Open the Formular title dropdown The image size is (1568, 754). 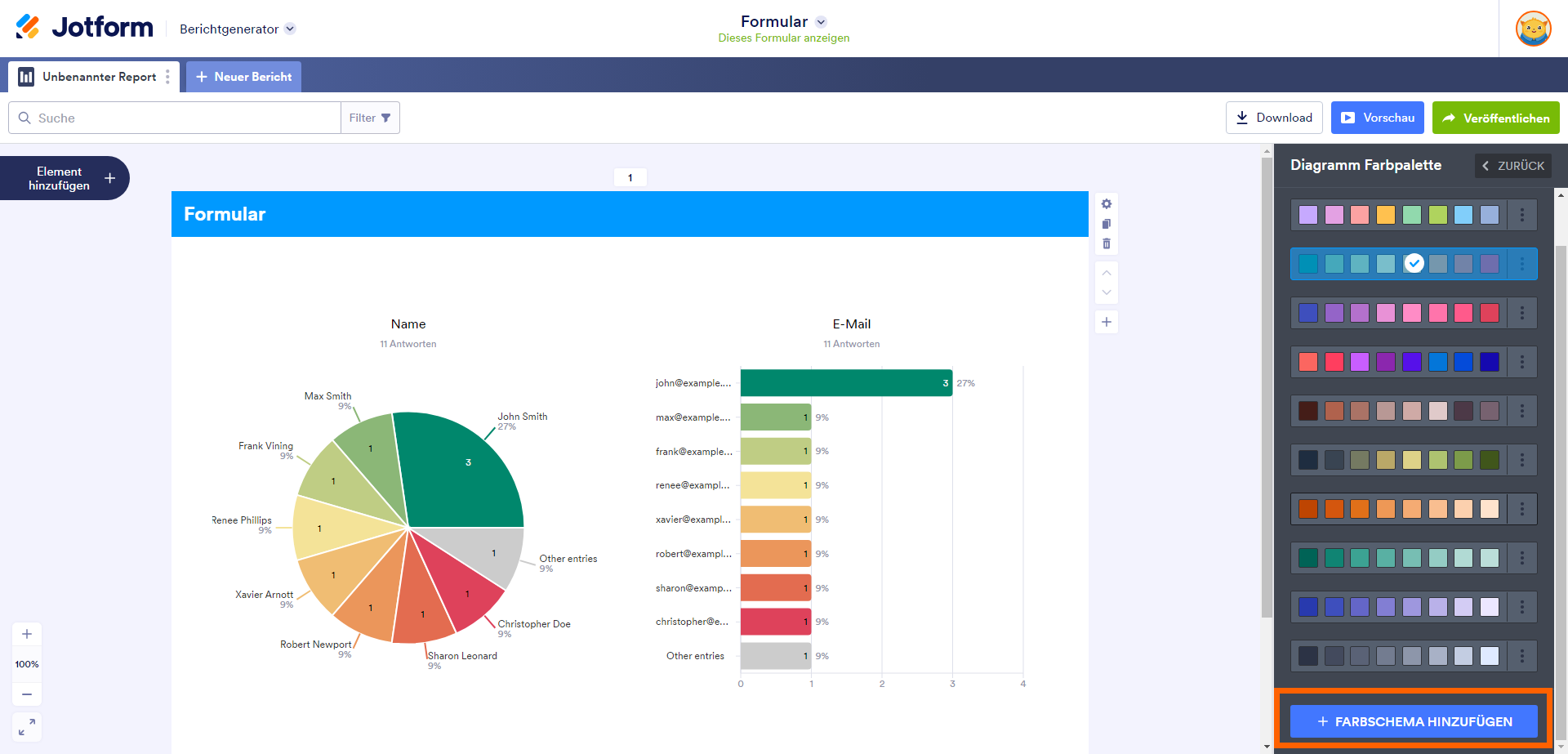(821, 22)
